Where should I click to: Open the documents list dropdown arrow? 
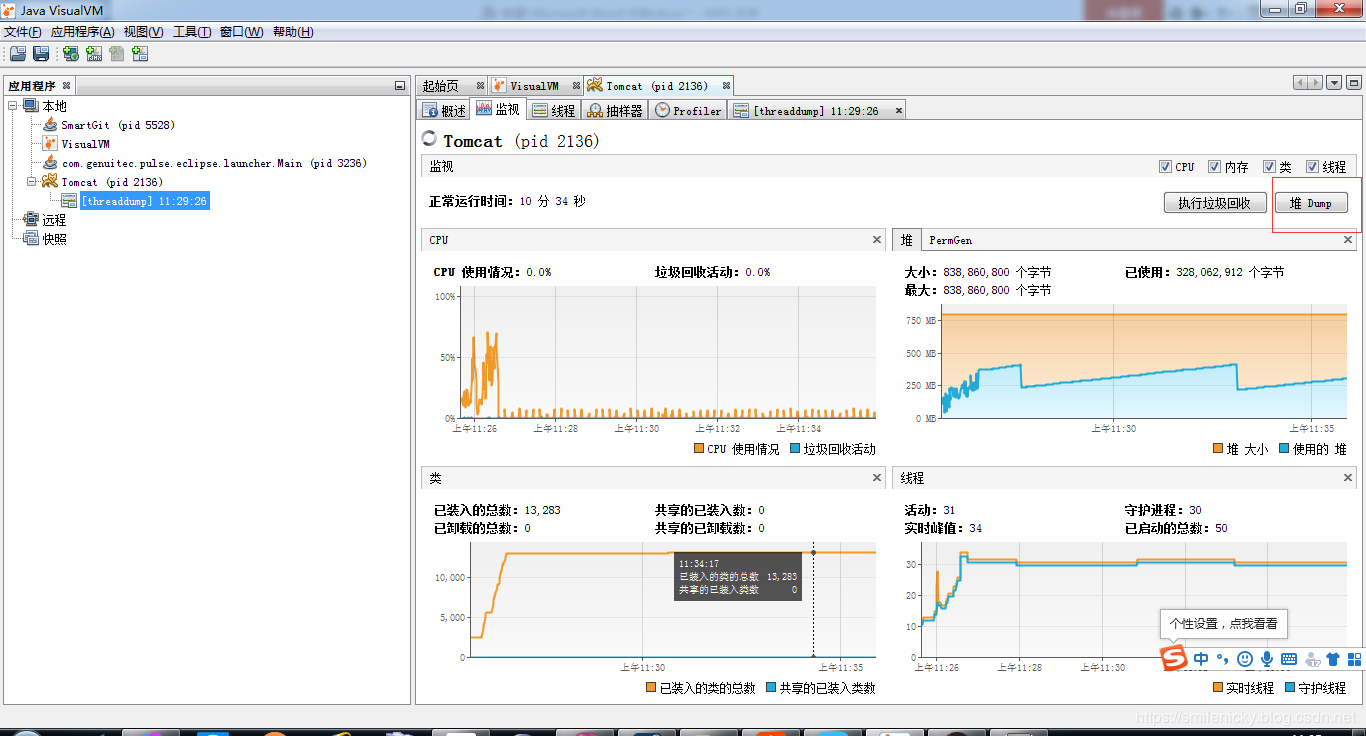point(1334,83)
